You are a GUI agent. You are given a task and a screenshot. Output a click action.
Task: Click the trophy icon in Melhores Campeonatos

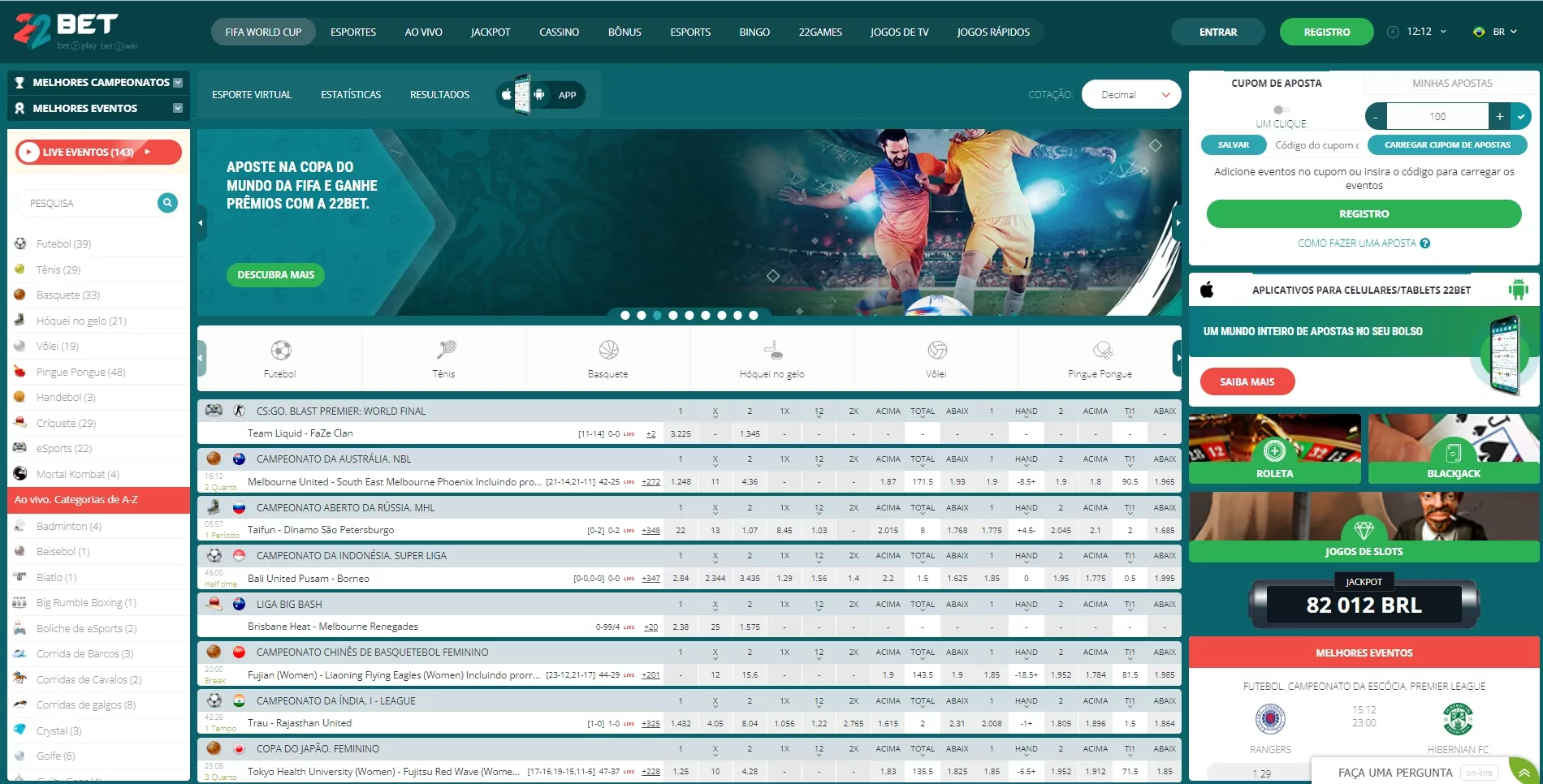pos(19,83)
